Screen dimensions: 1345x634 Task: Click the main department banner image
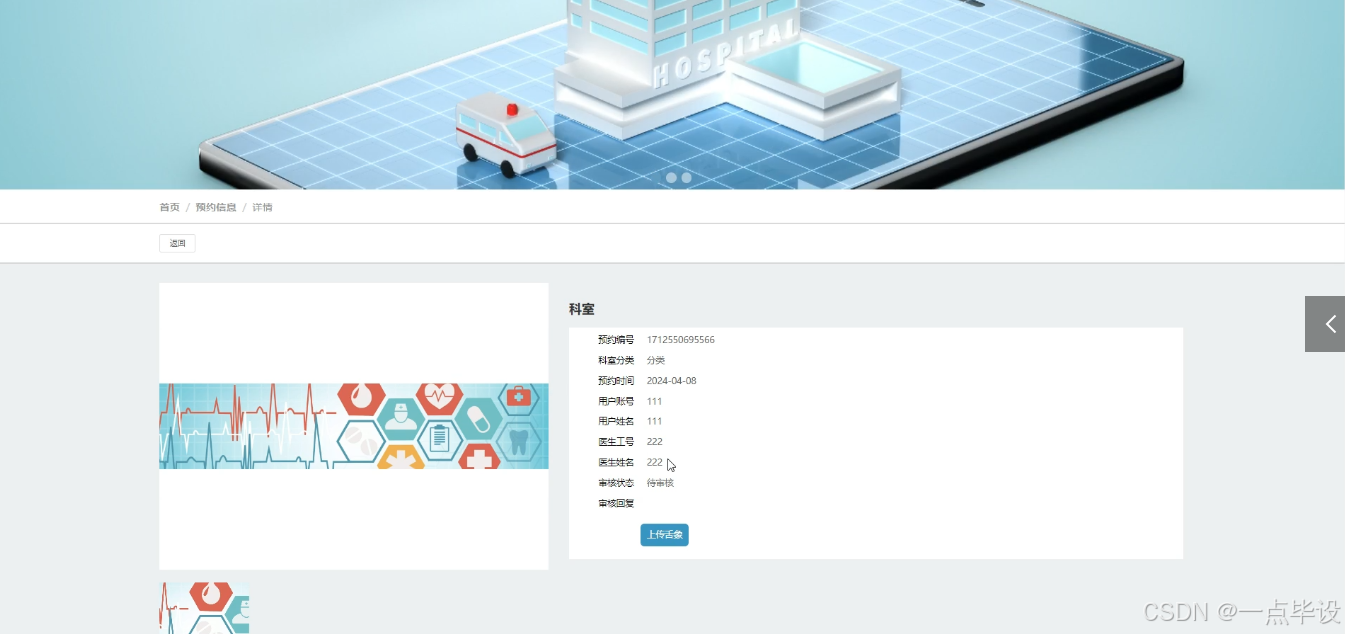point(353,425)
